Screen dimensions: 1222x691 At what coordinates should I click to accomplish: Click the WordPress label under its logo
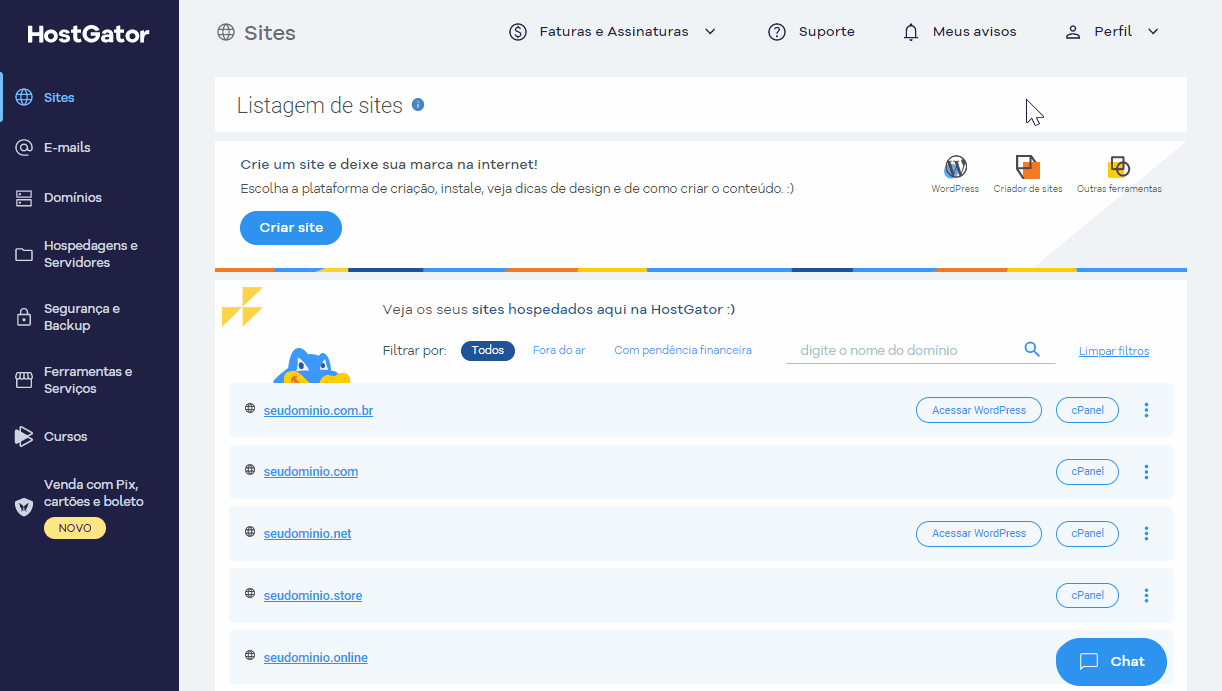click(x=955, y=189)
